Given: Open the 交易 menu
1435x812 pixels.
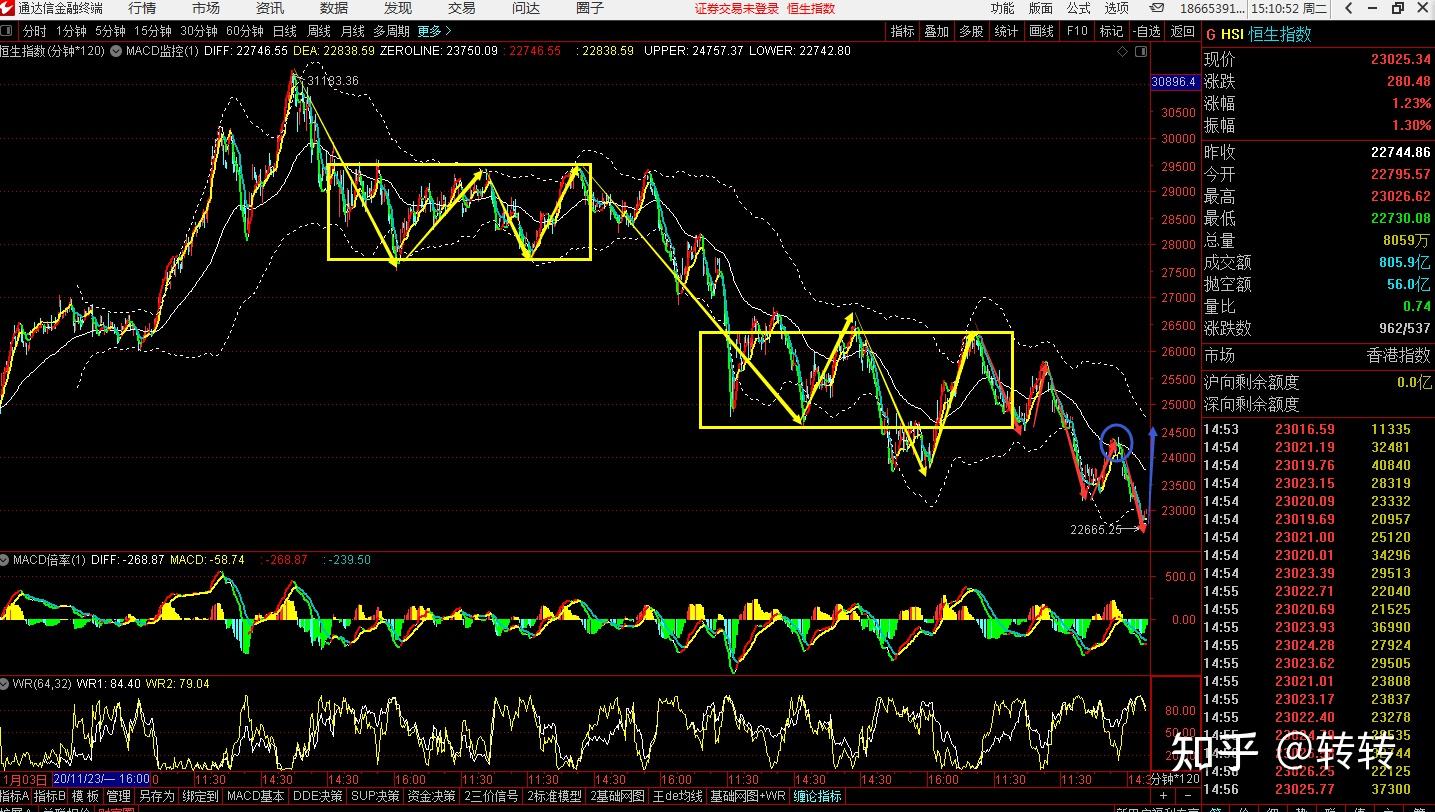Looking at the screenshot, I should click(x=462, y=8).
